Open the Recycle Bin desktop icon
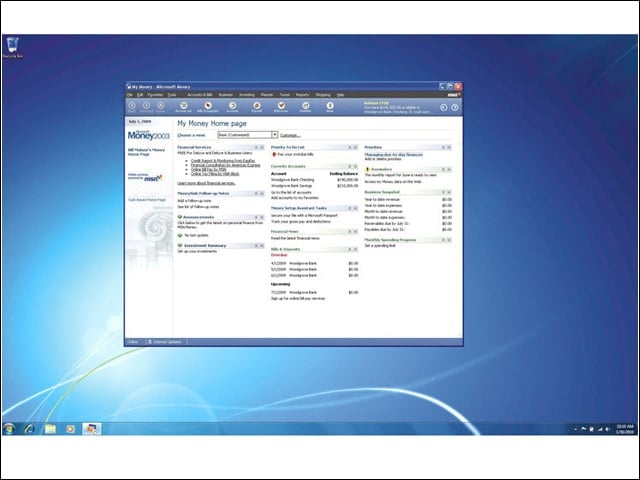640x480 pixels. tap(13, 48)
